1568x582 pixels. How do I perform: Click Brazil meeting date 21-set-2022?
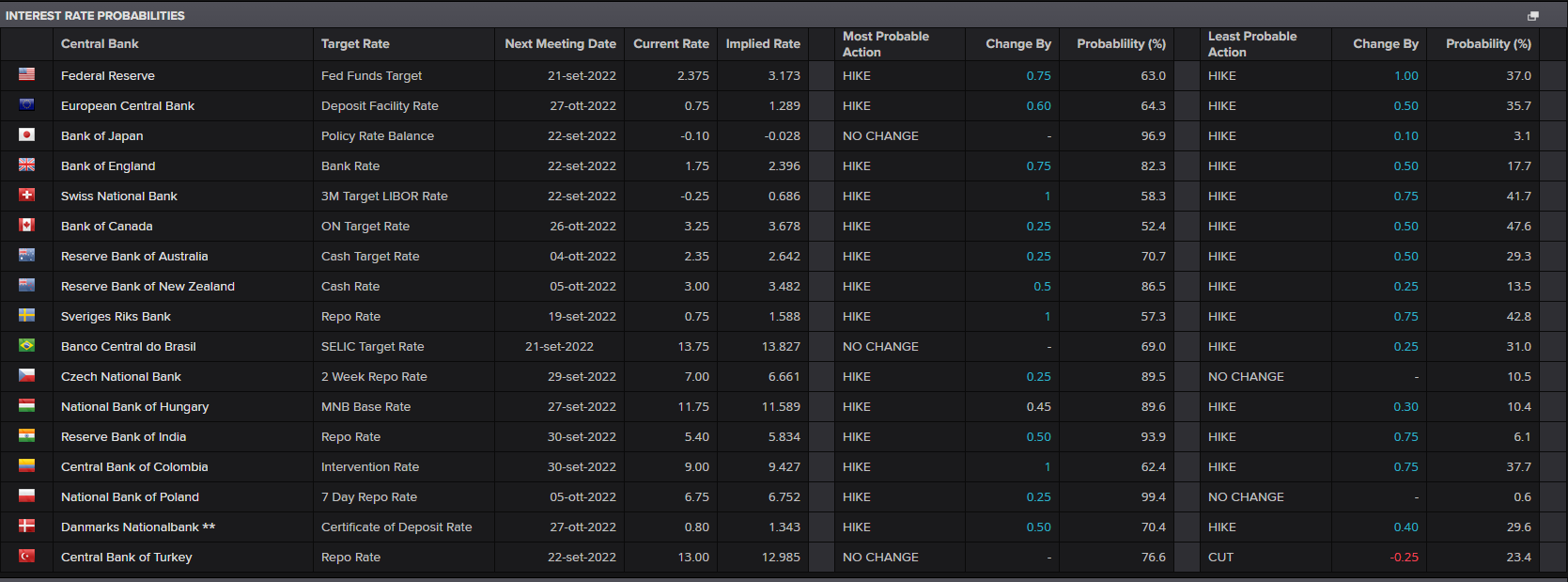coord(559,347)
